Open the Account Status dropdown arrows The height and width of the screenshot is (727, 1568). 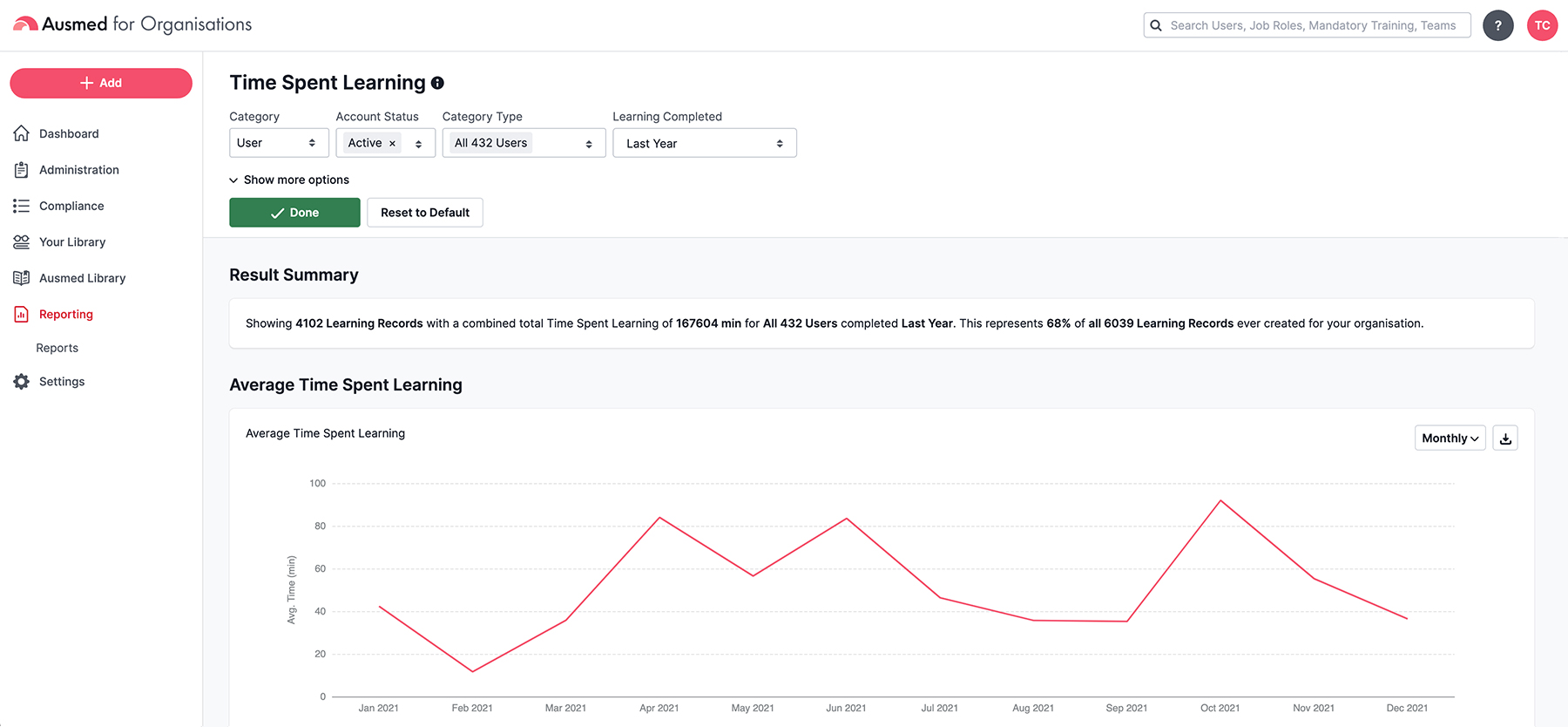pos(419,144)
